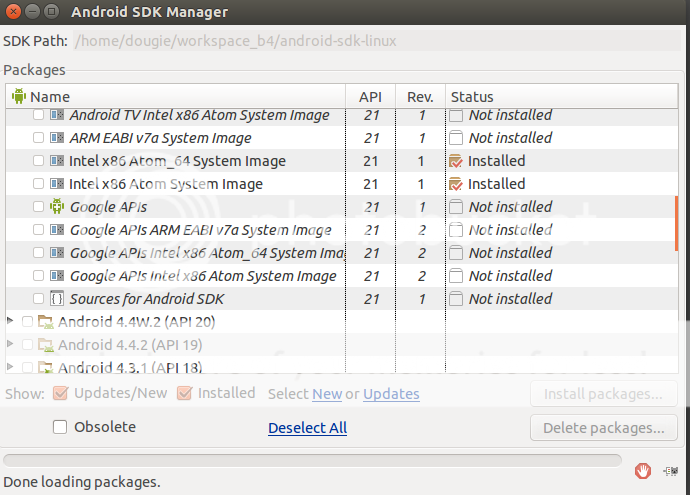Expand the Android 4.3.1 (API 18) group

pos(11,367)
